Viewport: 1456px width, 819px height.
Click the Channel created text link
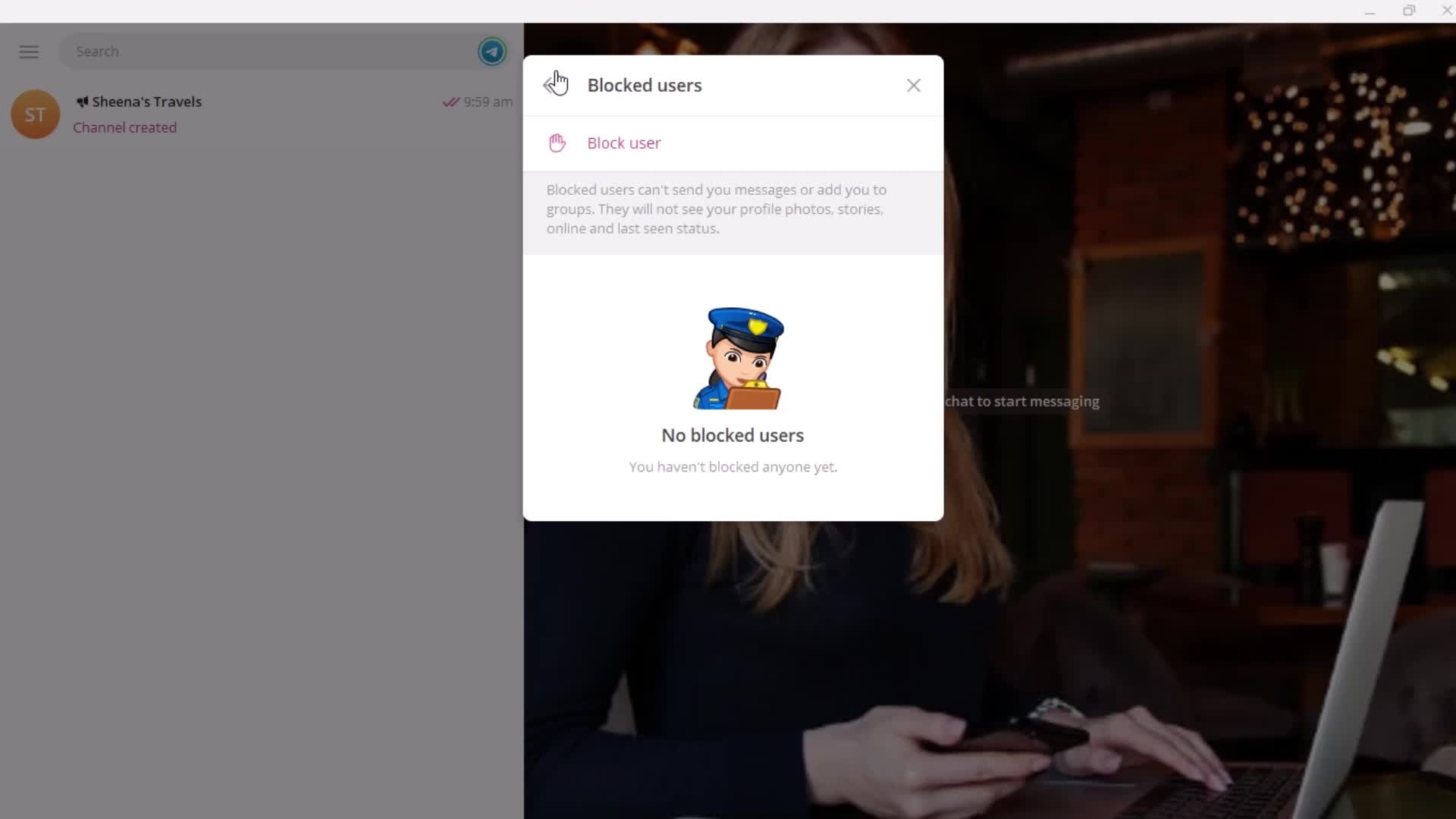click(x=125, y=127)
